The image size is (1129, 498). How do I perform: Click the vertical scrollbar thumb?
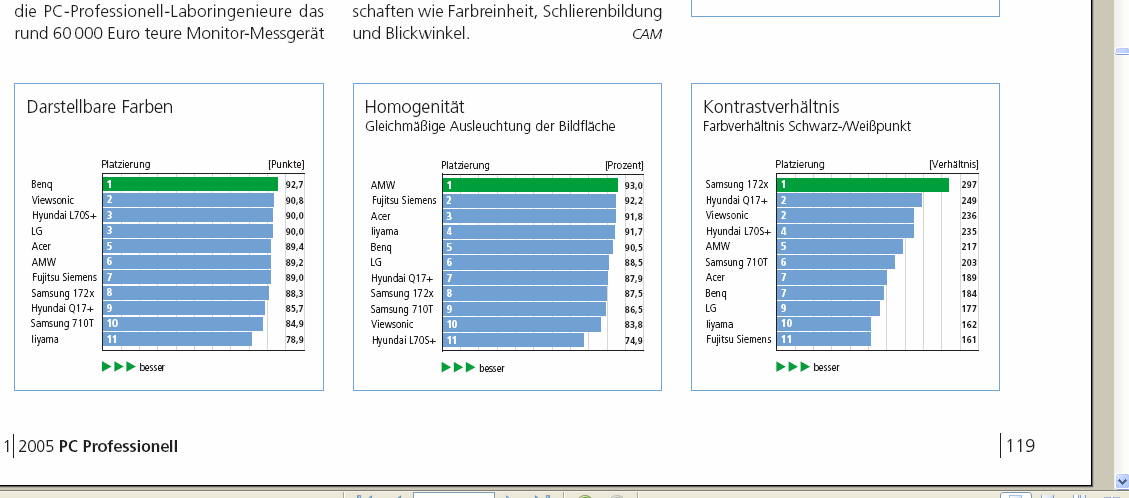[x=1121, y=52]
